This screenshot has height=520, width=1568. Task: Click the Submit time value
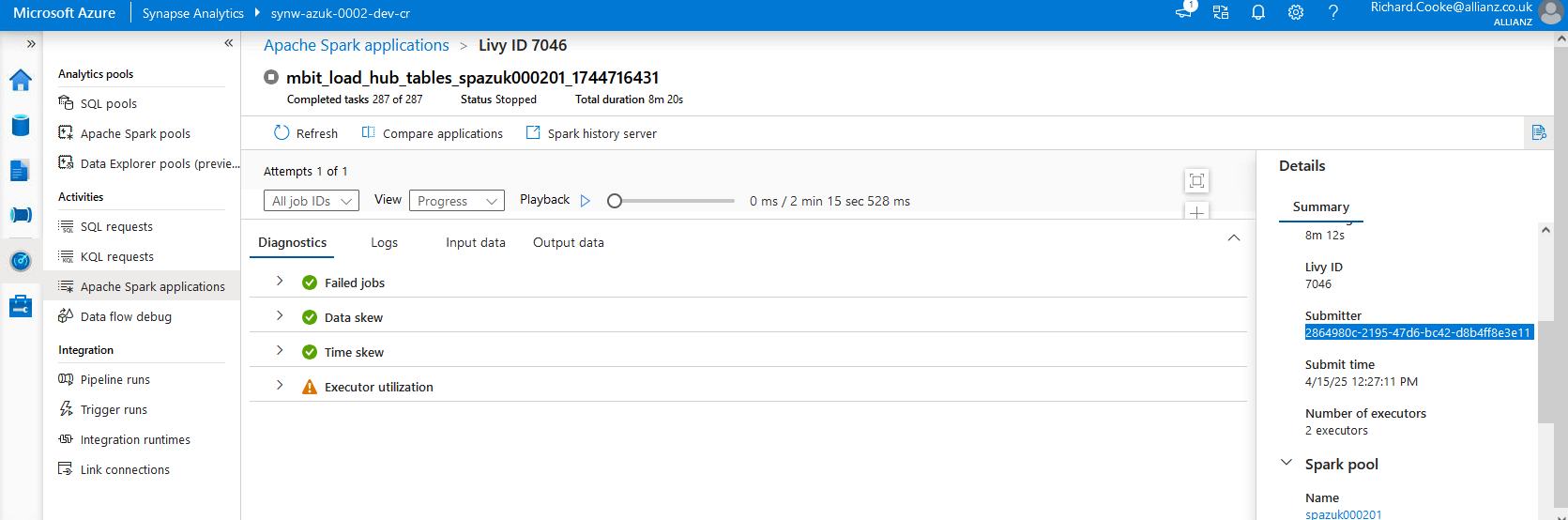[1362, 382]
